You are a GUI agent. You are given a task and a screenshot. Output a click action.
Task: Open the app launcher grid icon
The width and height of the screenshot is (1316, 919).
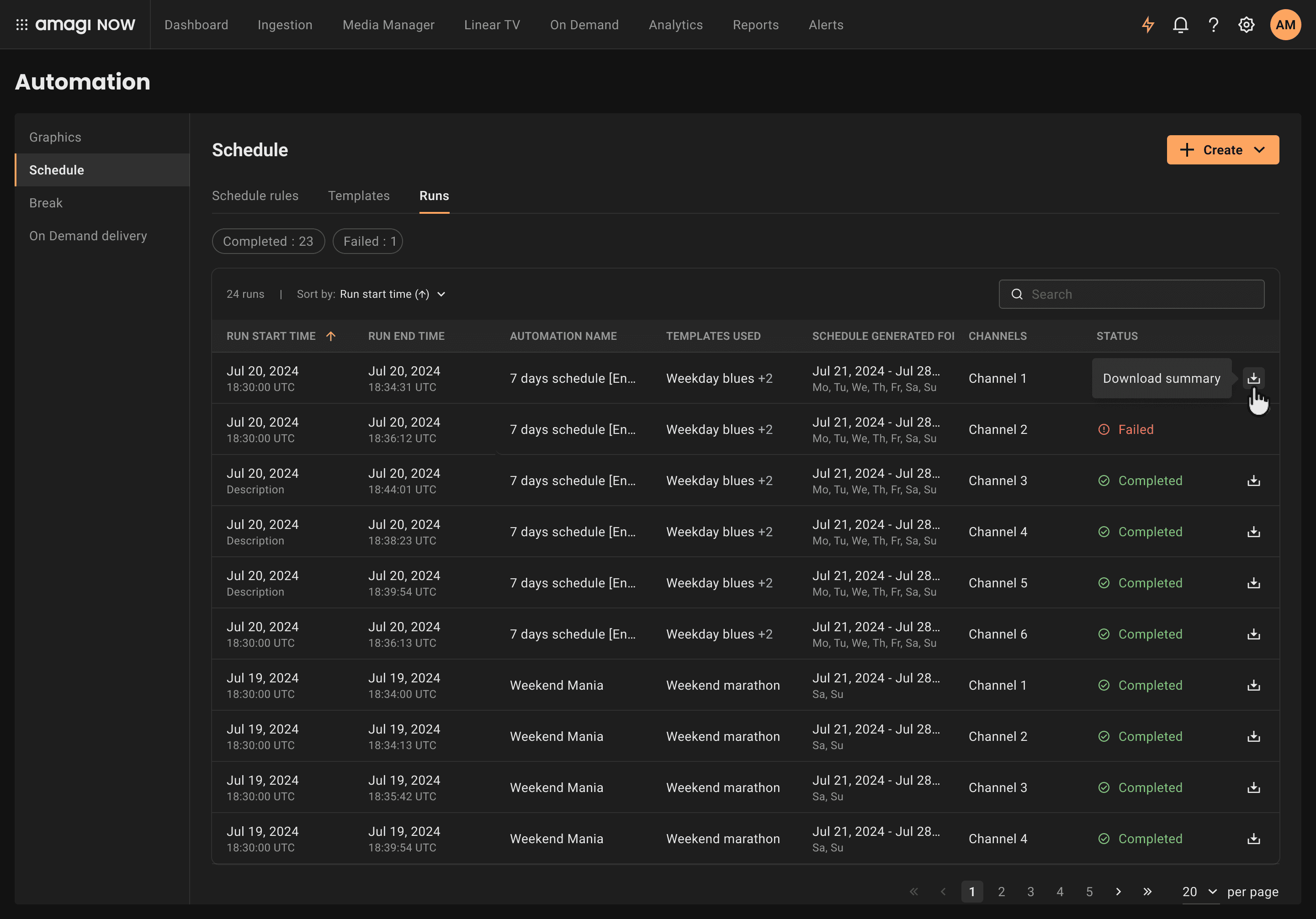22,25
